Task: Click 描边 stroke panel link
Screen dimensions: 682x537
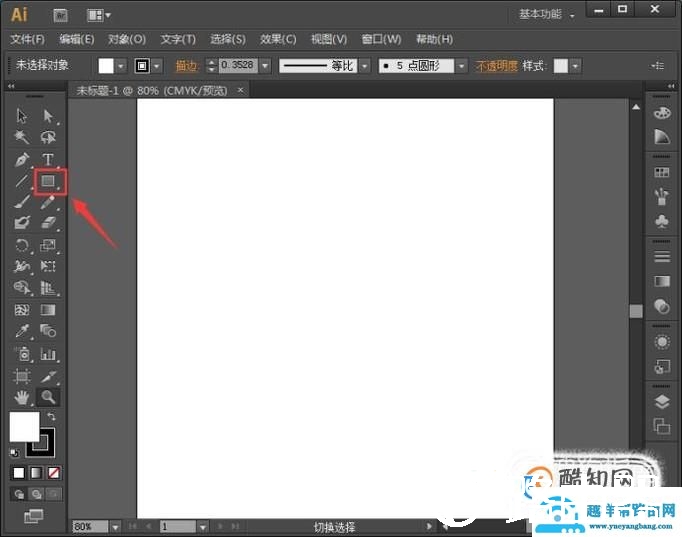Action: tap(187, 66)
